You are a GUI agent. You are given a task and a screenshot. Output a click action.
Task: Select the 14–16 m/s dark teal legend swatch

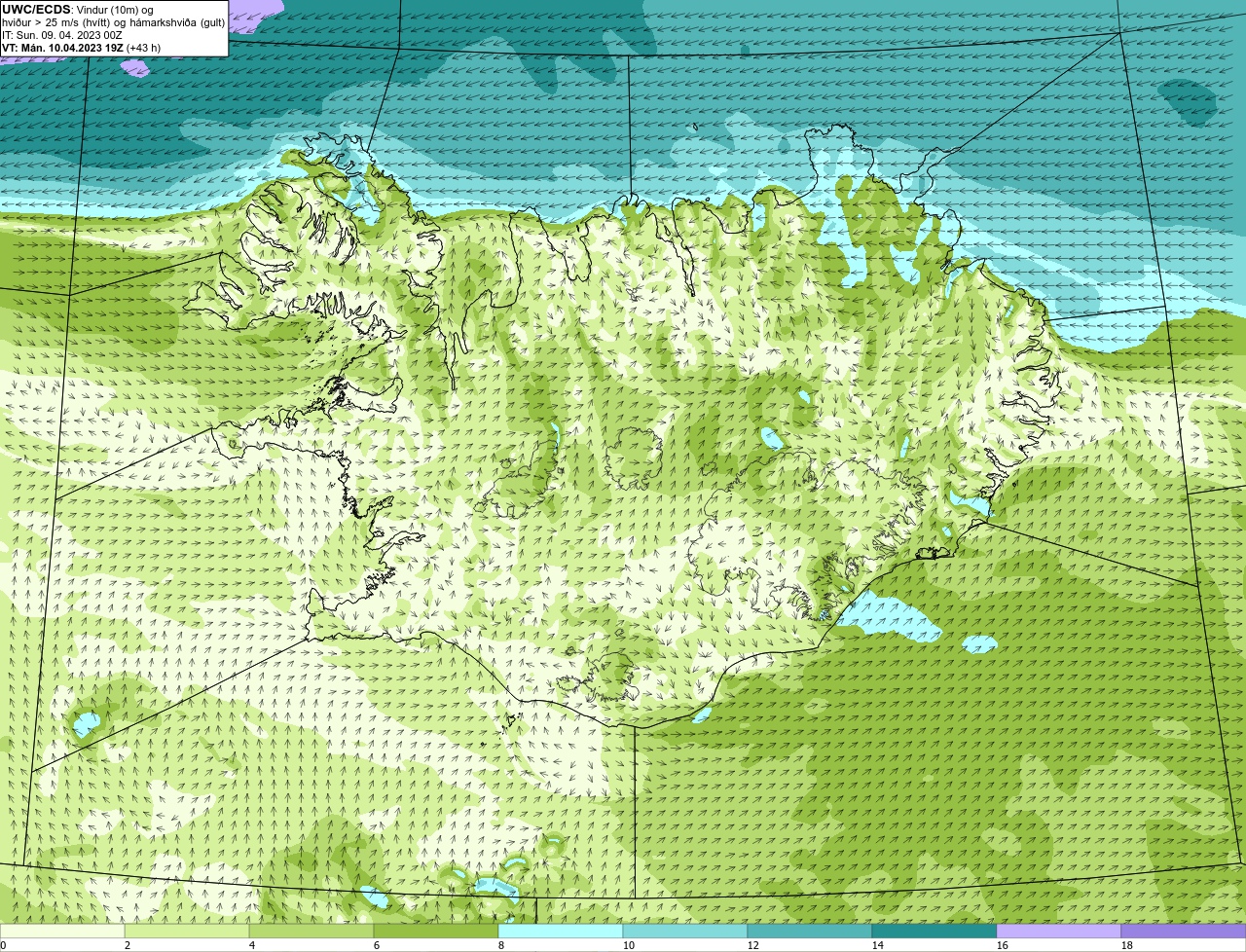[x=934, y=932]
